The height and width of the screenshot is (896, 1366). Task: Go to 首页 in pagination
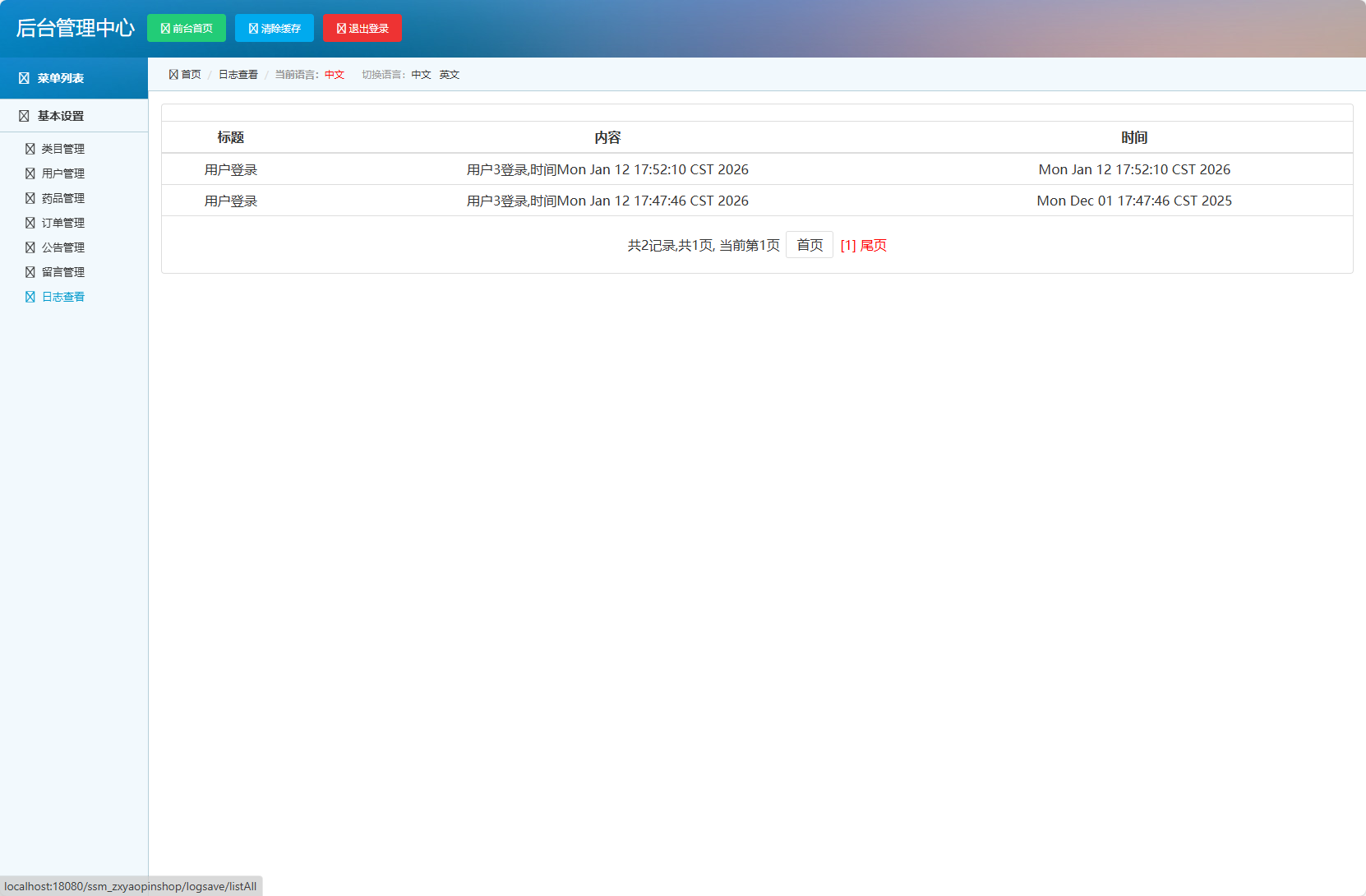coord(810,245)
